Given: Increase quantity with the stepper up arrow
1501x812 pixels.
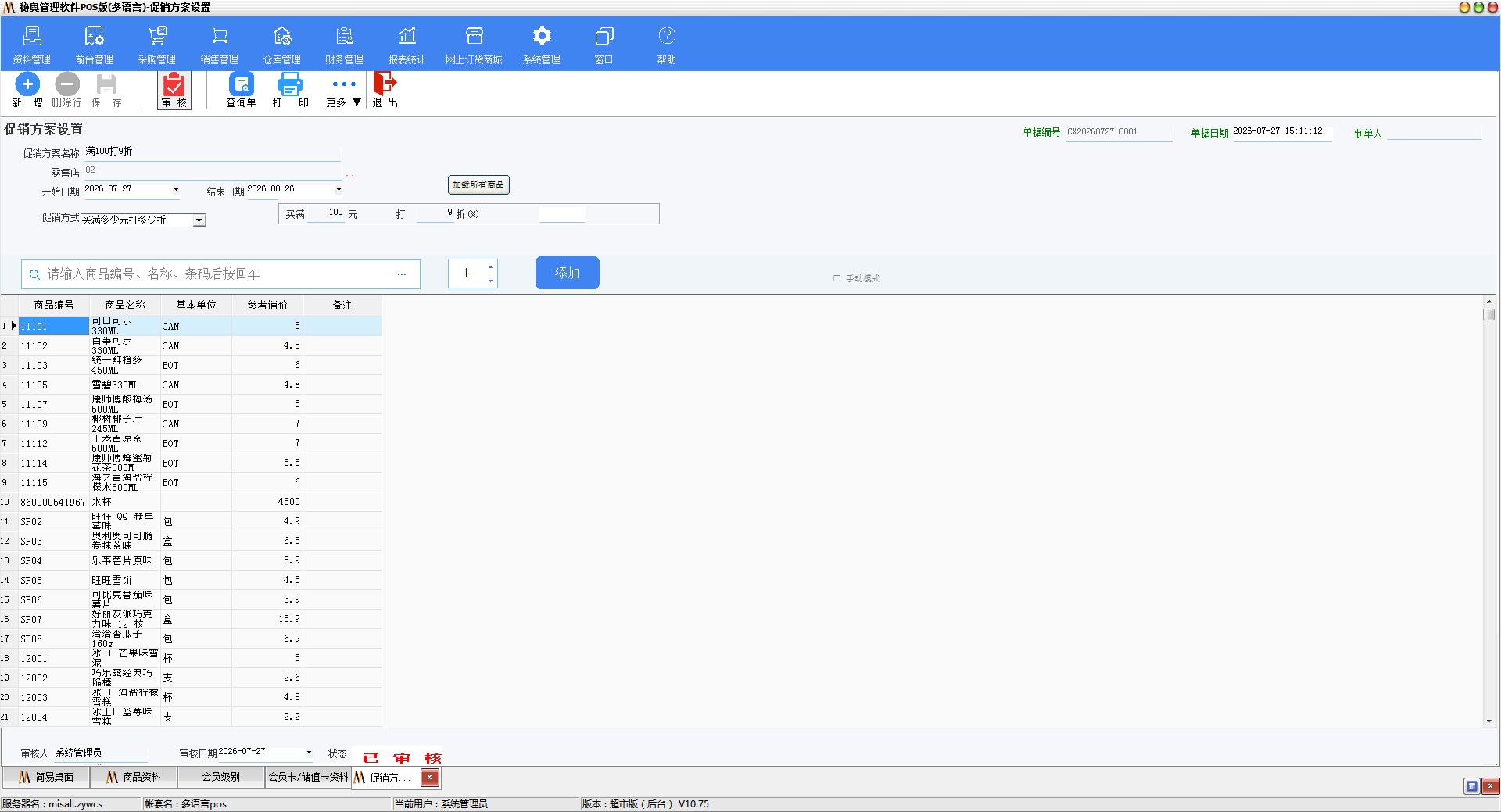Looking at the screenshot, I should point(490,266).
